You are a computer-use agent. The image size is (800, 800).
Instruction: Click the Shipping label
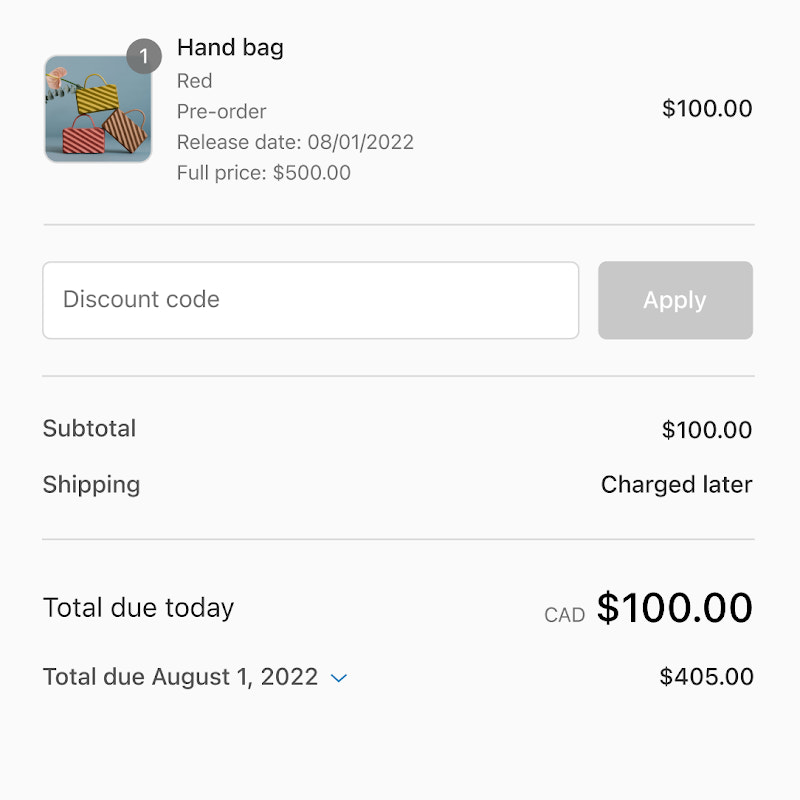(x=91, y=485)
